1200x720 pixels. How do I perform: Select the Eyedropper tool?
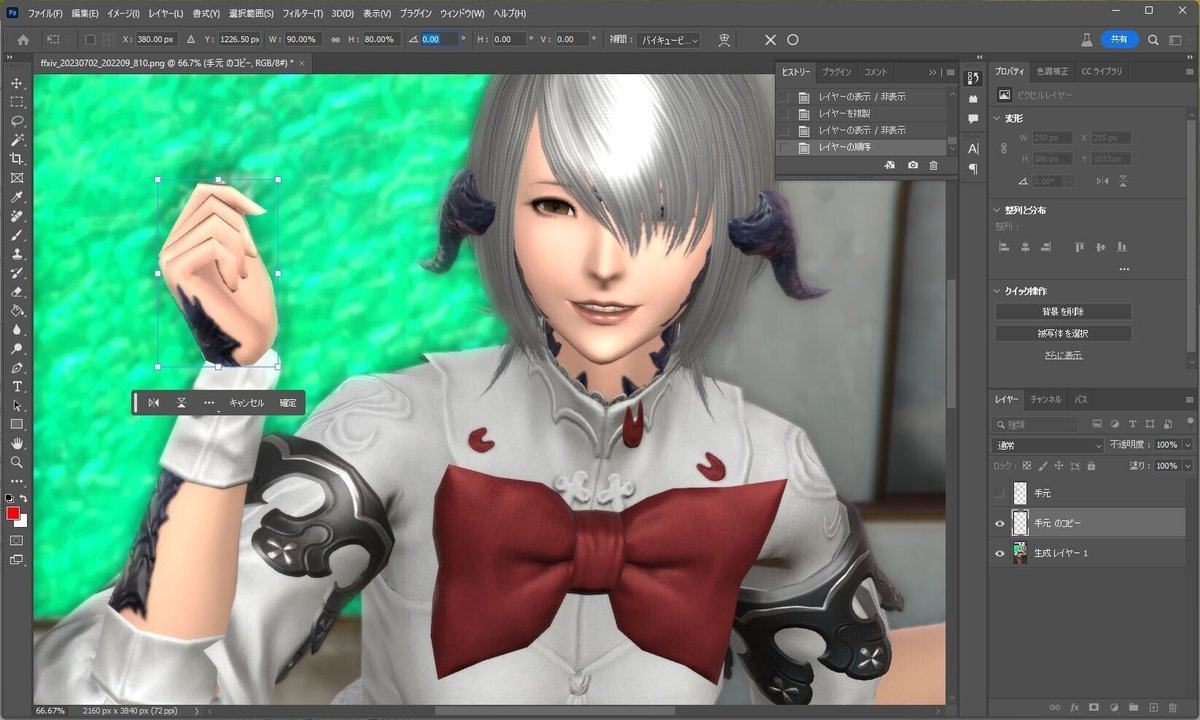click(17, 197)
